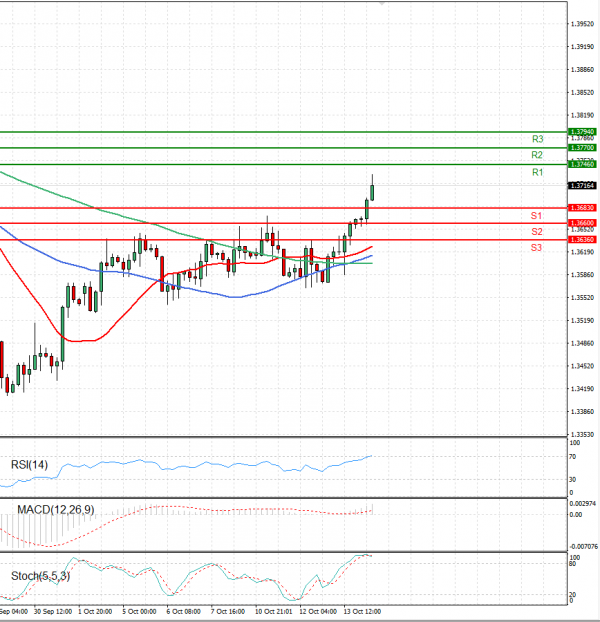Viewport: 600px width, 622px height.
Task: Click the S2 support label
Action: tap(537, 232)
